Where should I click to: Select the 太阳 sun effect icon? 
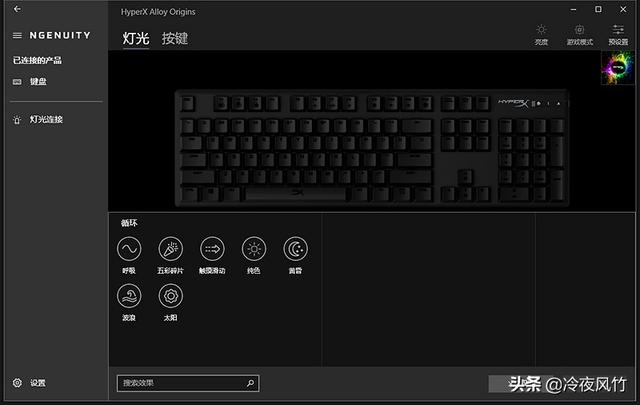[171, 296]
